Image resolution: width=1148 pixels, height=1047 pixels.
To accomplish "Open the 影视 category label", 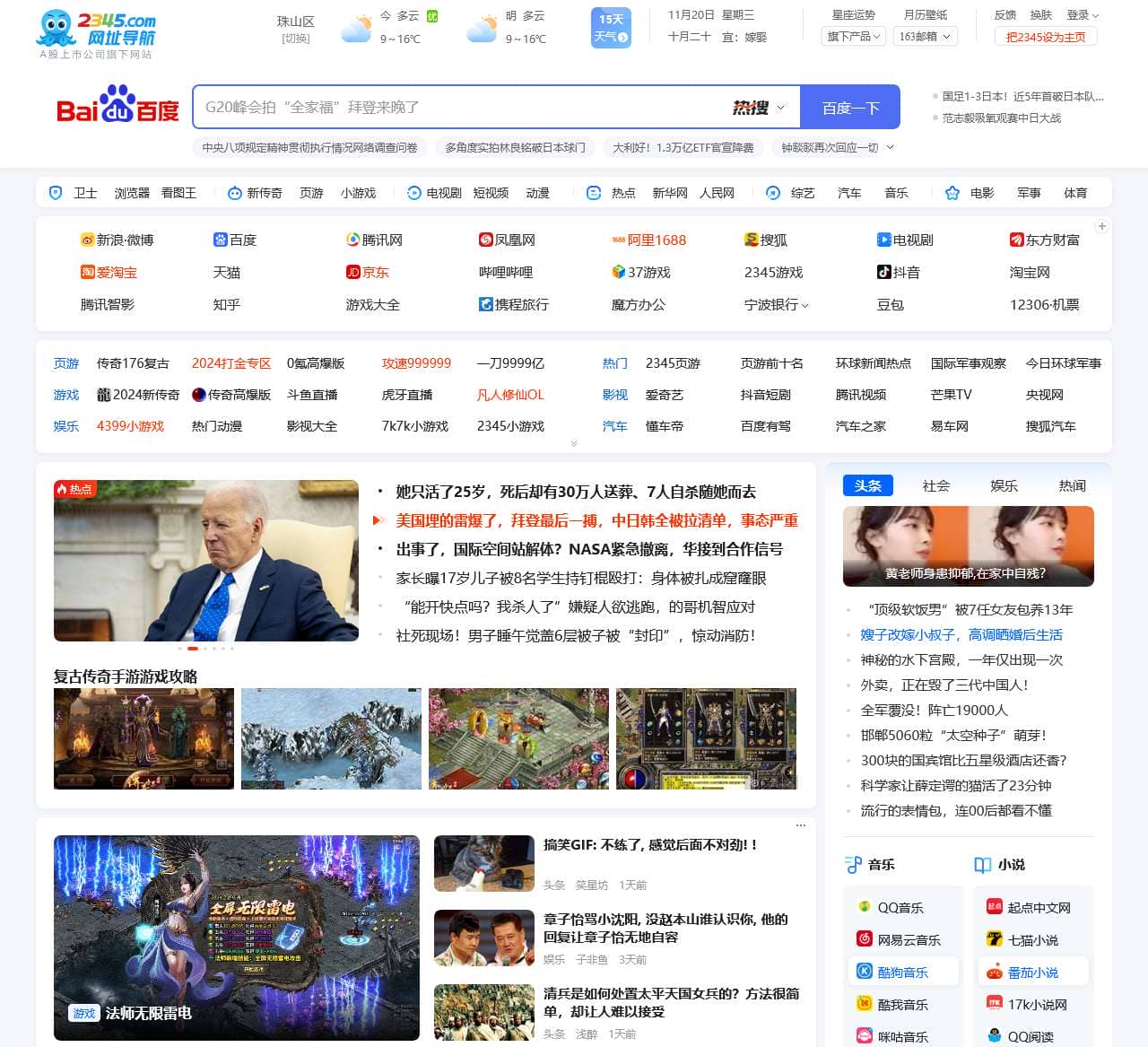I will (x=615, y=395).
